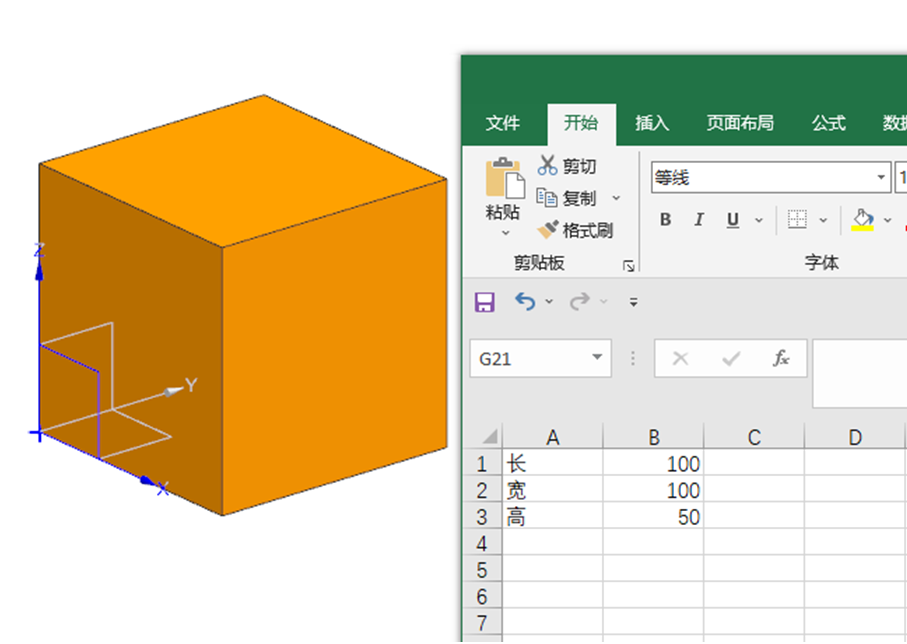This screenshot has height=644, width=907.
Task: Click the Name Box showing G21
Action: coord(540,359)
